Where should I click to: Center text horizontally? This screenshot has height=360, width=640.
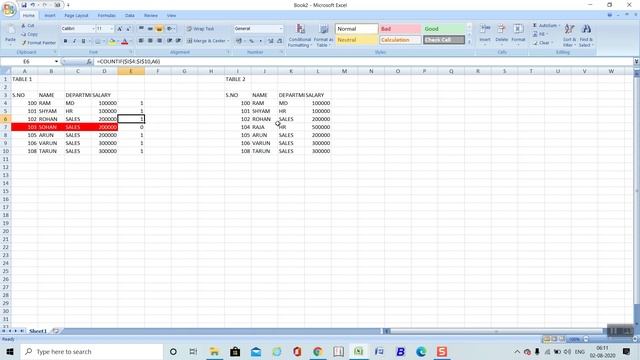click(150, 41)
